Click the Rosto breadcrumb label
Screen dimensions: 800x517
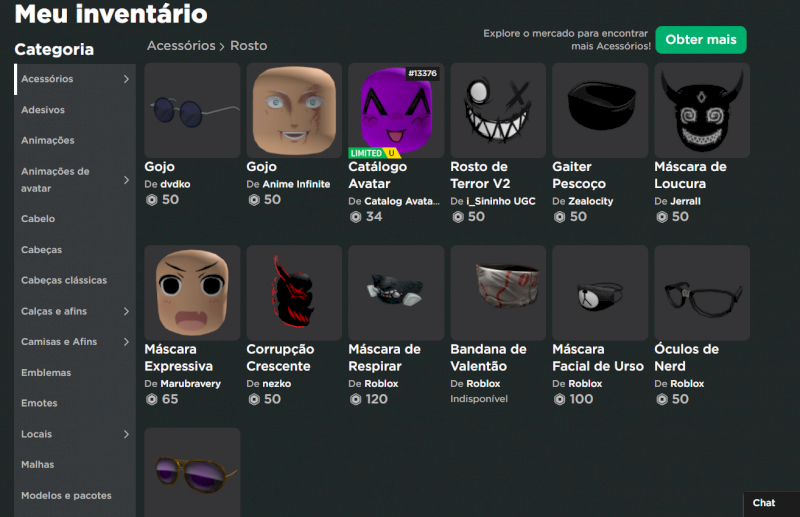tap(248, 46)
